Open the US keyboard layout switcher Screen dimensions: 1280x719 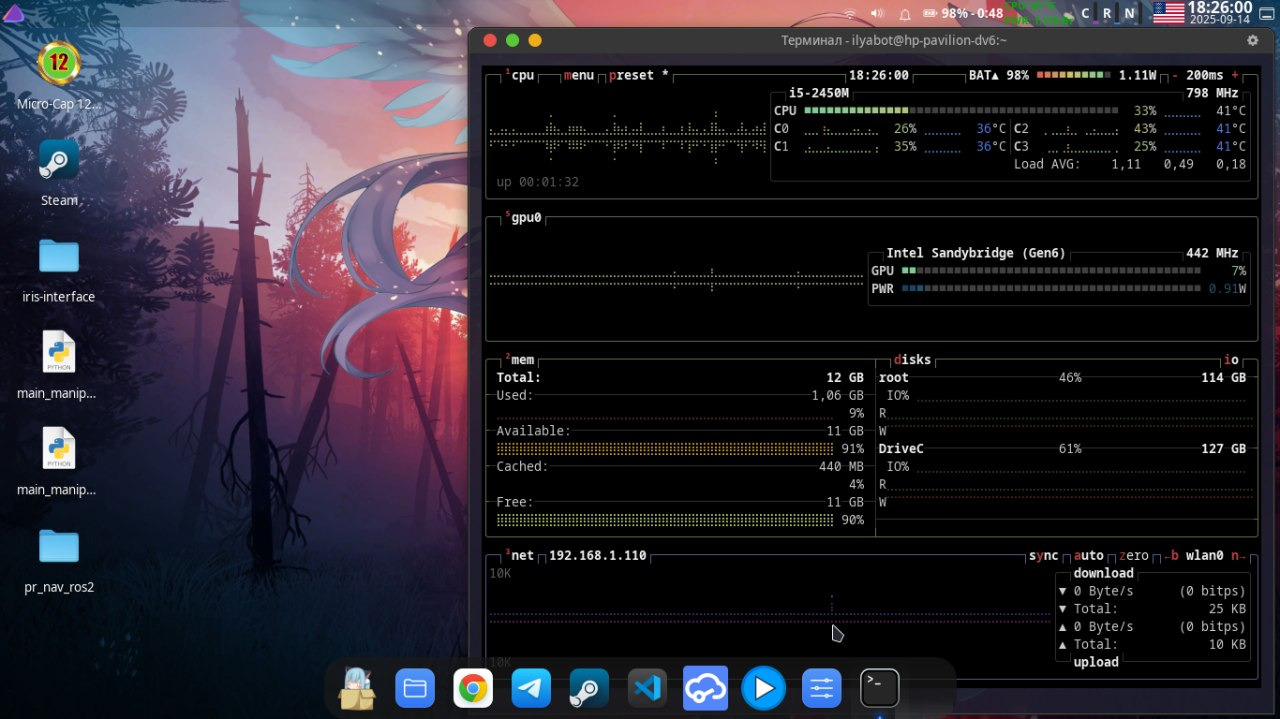click(1168, 13)
